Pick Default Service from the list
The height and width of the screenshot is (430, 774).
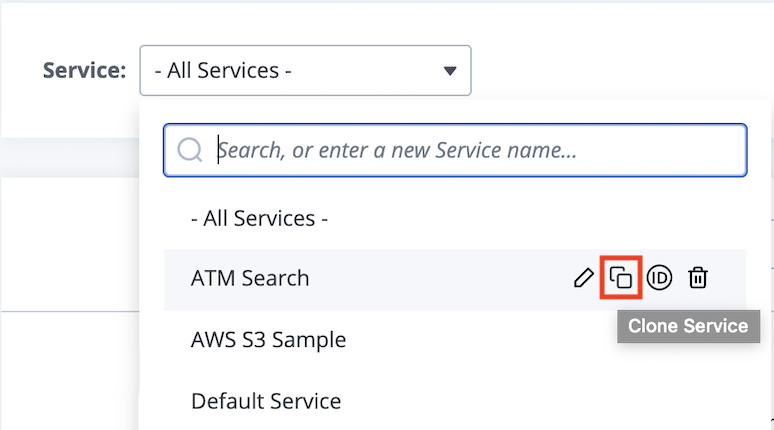pyautogui.click(x=266, y=401)
